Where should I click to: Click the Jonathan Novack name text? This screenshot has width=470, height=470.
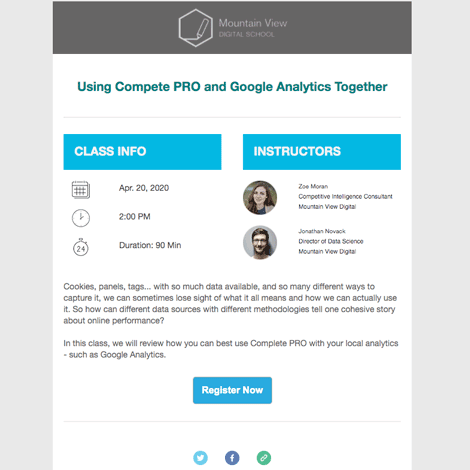[x=322, y=231]
